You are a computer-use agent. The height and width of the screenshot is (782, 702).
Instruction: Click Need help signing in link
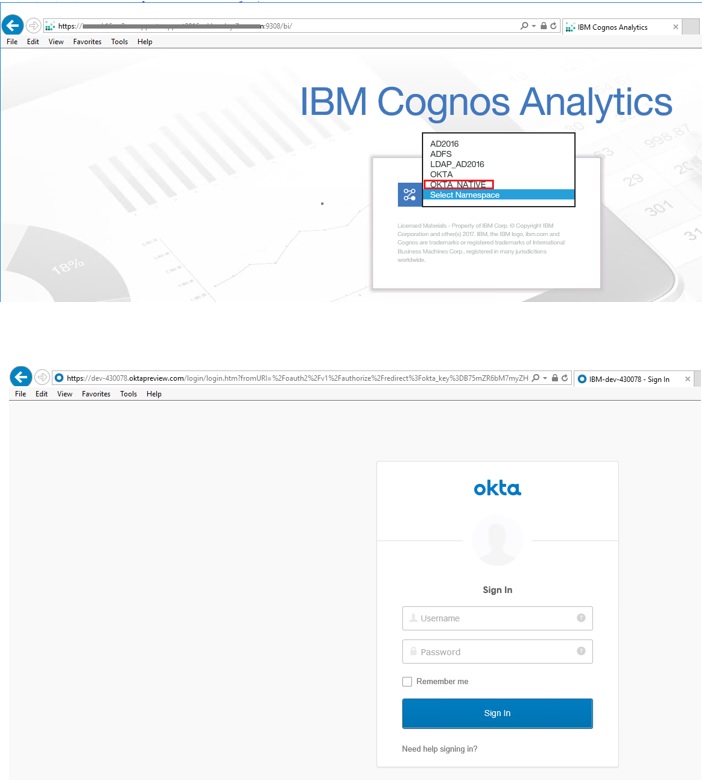click(440, 749)
